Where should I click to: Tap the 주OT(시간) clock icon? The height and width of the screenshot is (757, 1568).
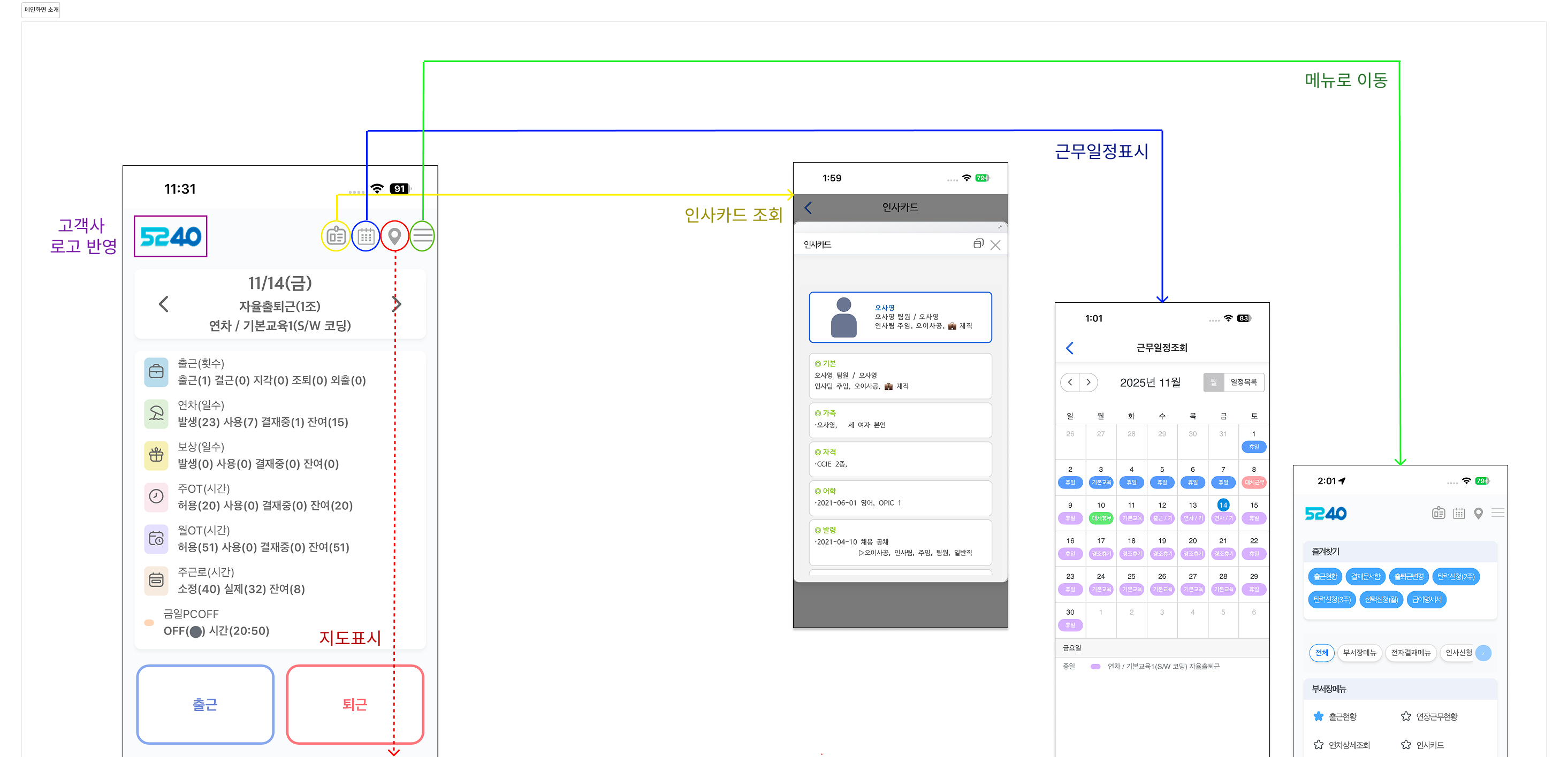156,496
